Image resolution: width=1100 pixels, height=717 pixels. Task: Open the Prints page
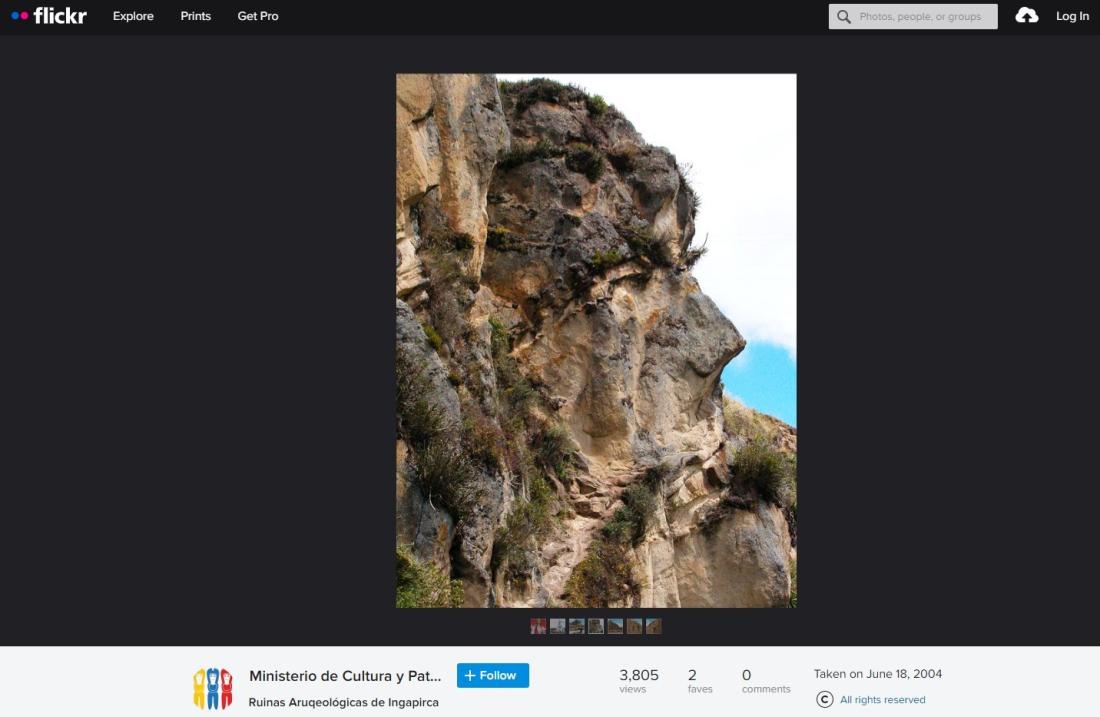click(196, 16)
